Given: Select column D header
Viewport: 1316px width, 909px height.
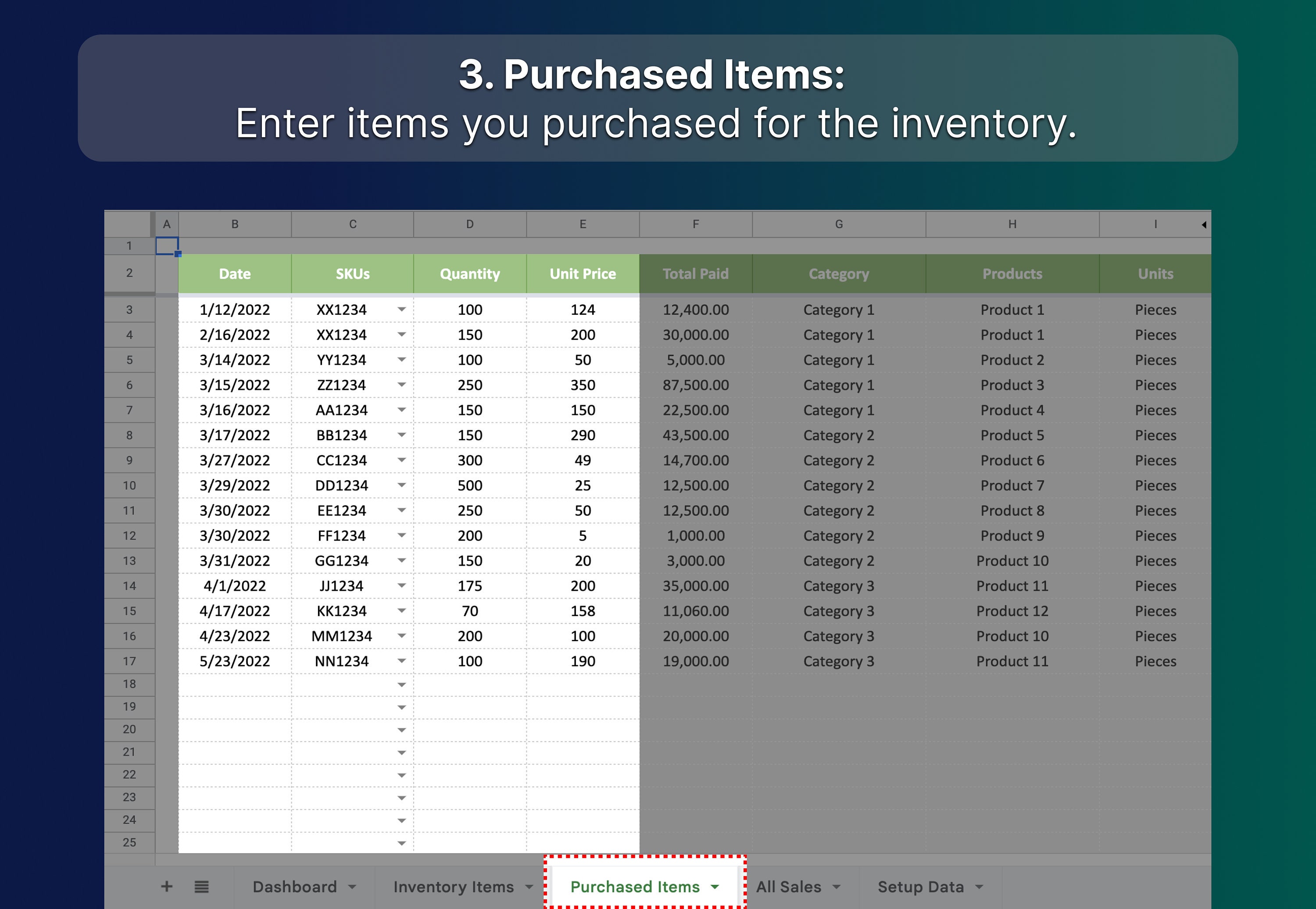Looking at the screenshot, I should click(469, 225).
